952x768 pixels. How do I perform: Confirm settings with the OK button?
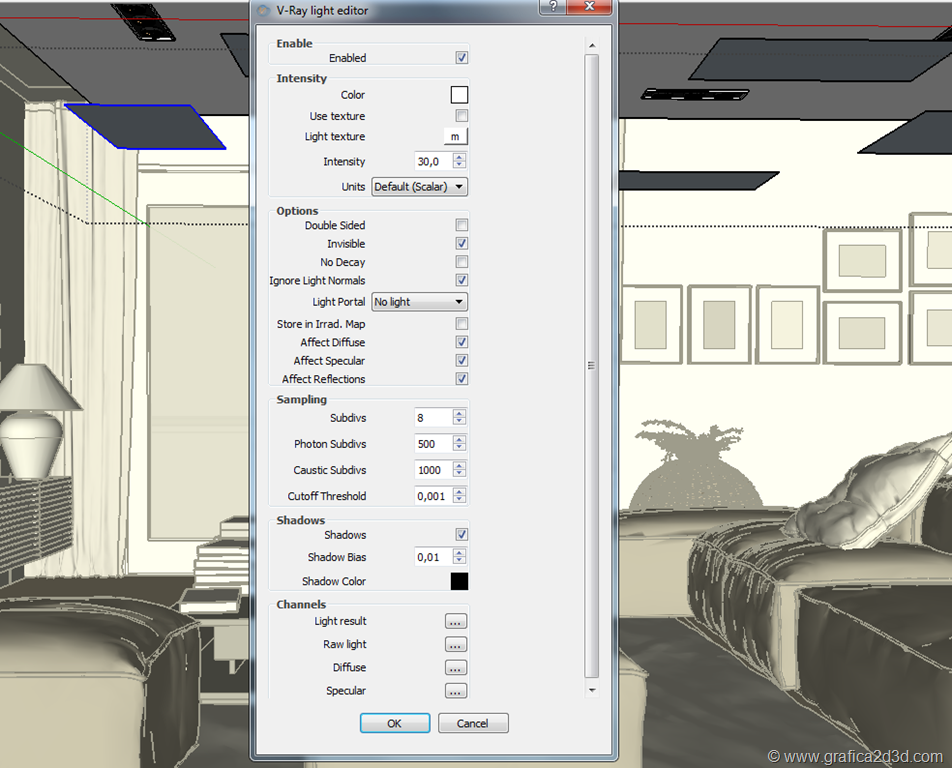coord(394,723)
